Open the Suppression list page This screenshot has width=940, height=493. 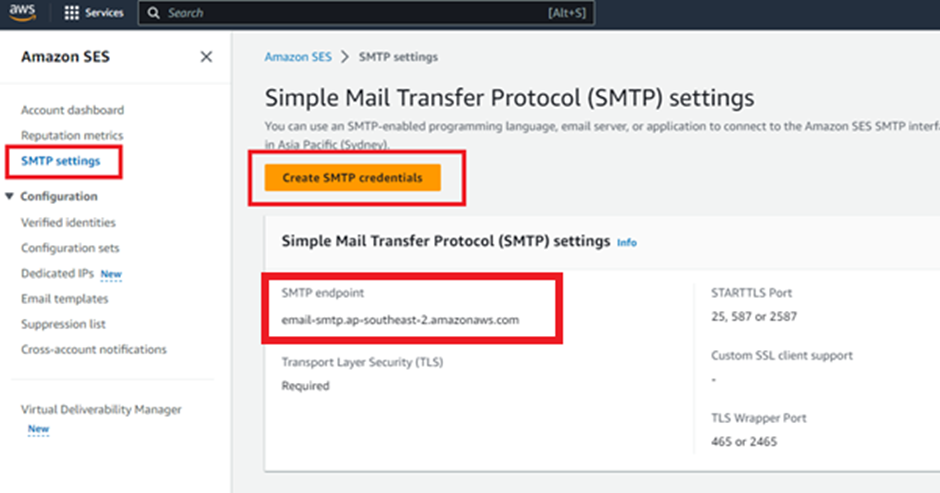(63, 324)
